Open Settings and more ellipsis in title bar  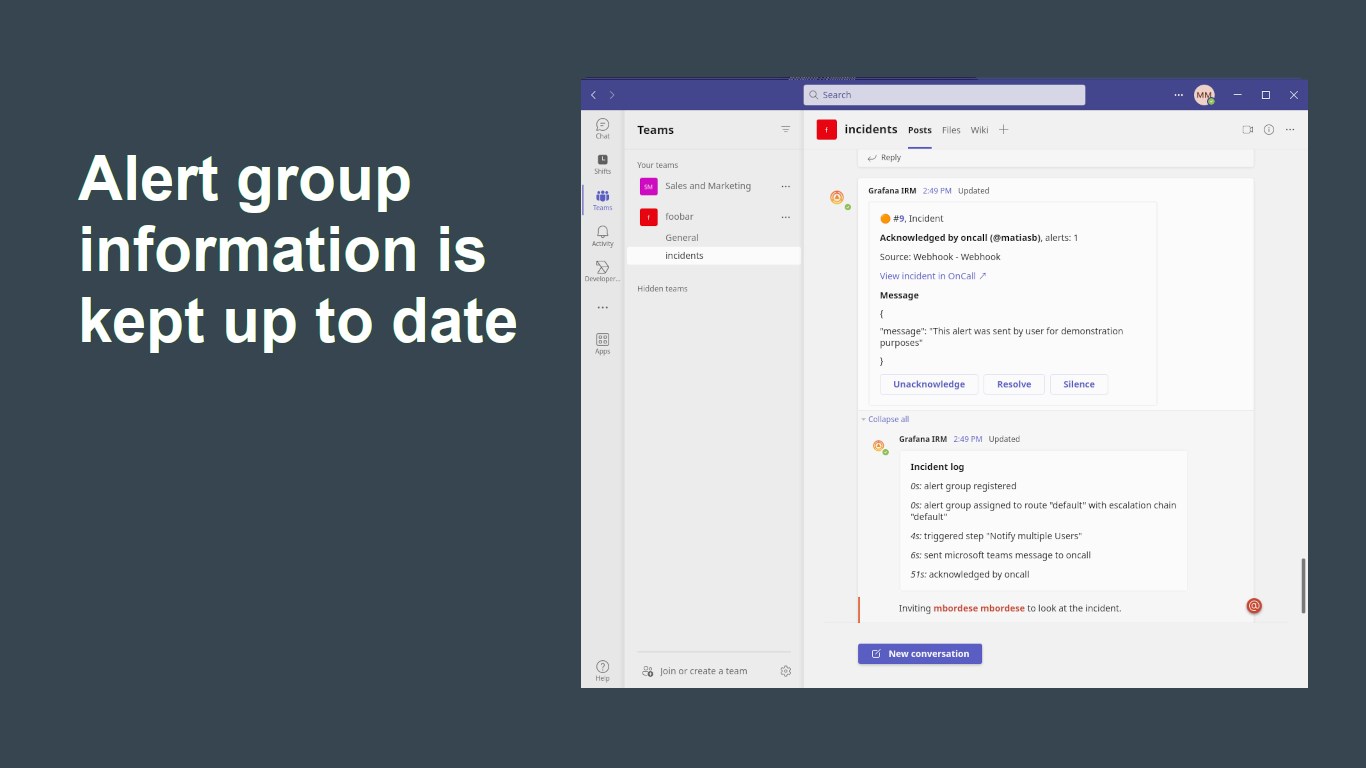1178,95
